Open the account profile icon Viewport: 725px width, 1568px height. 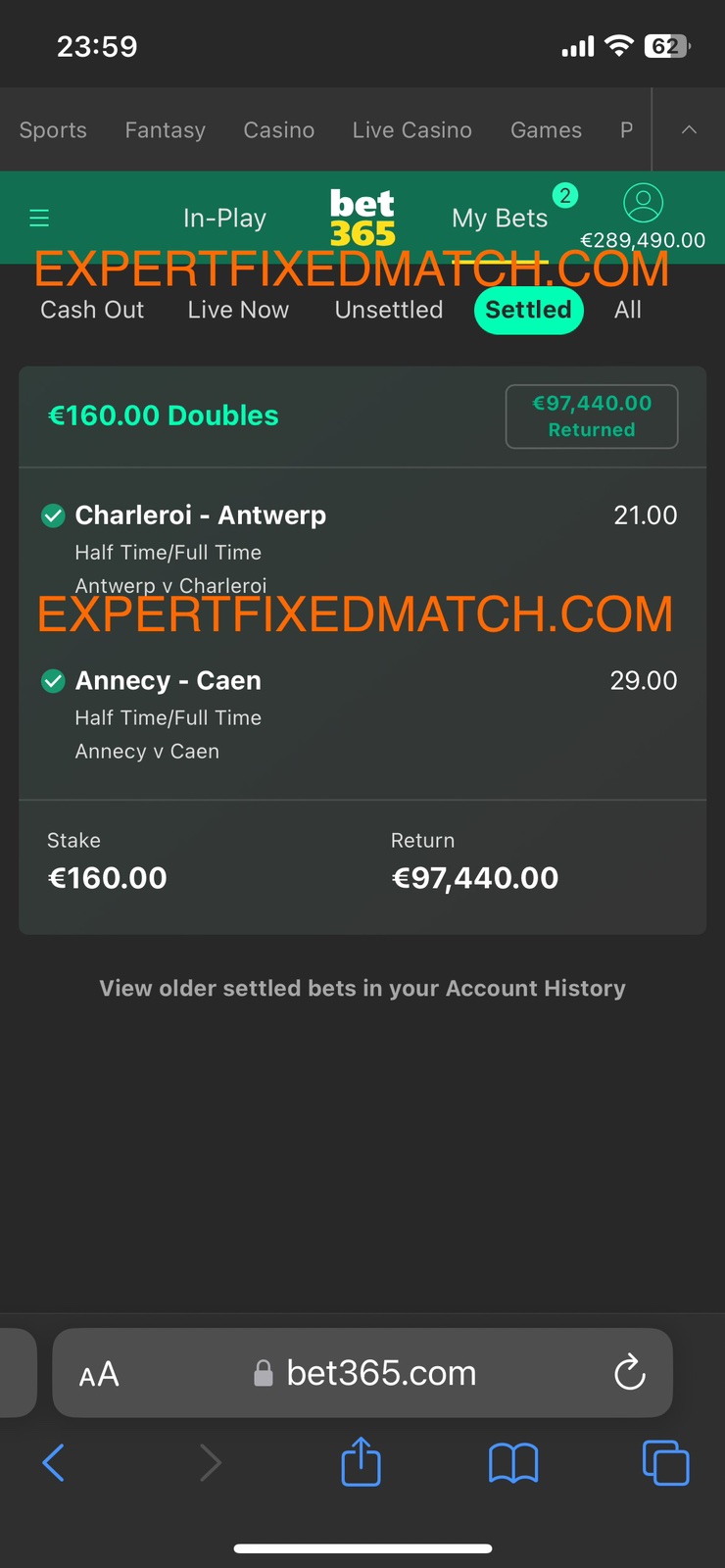(643, 203)
